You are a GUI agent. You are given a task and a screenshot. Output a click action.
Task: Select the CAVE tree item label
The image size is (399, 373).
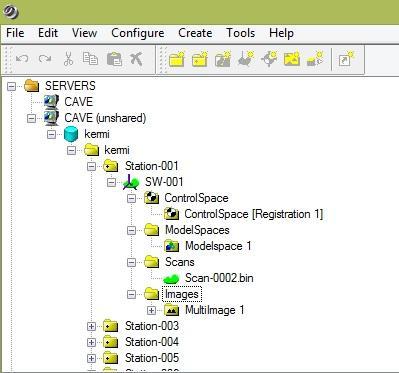tap(78, 102)
